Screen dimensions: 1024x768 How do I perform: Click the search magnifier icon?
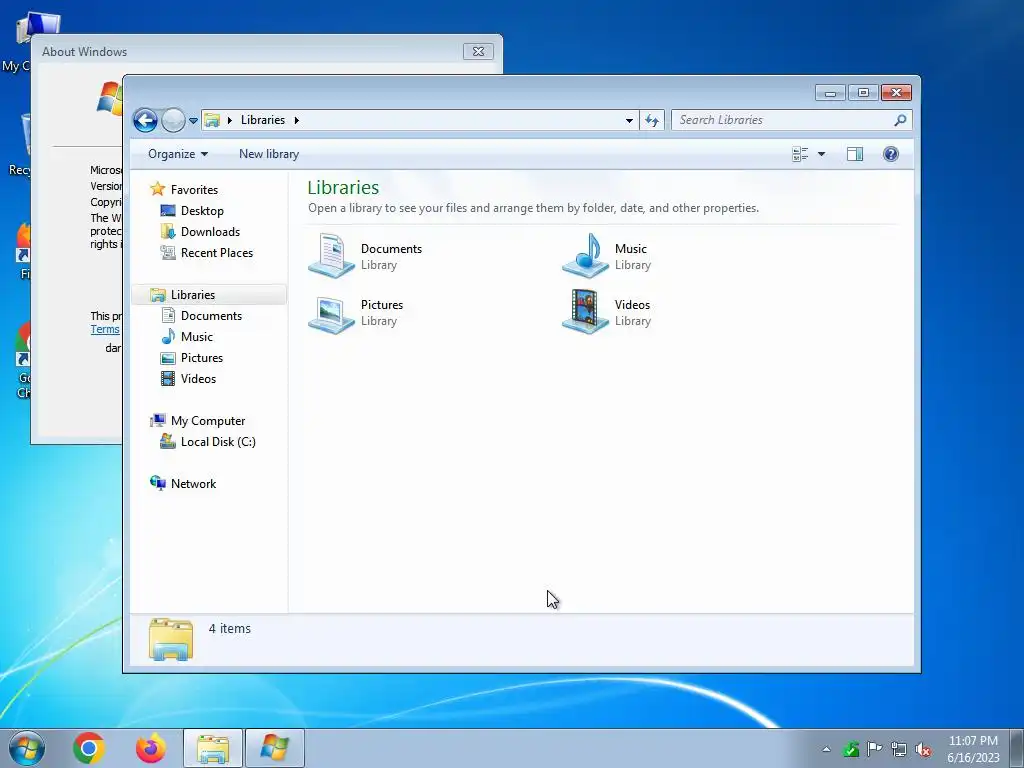[900, 120]
